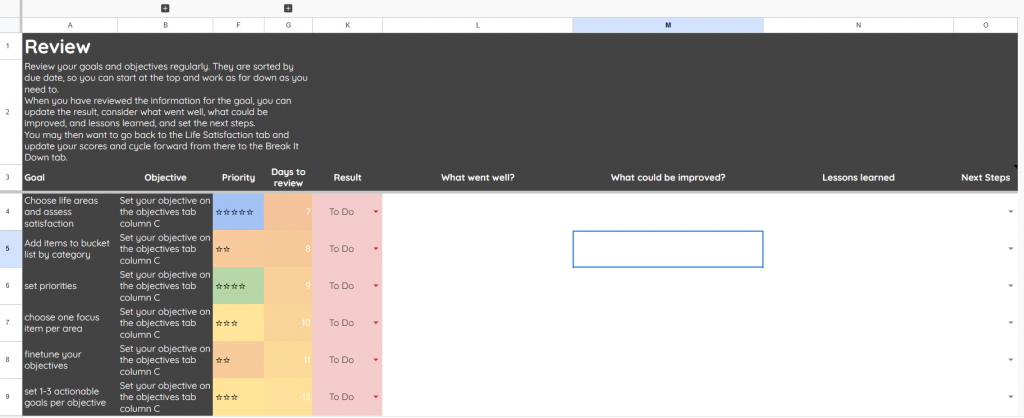Screen dimensions: 1024x418
Task: Select column M header
Action: 668,25
